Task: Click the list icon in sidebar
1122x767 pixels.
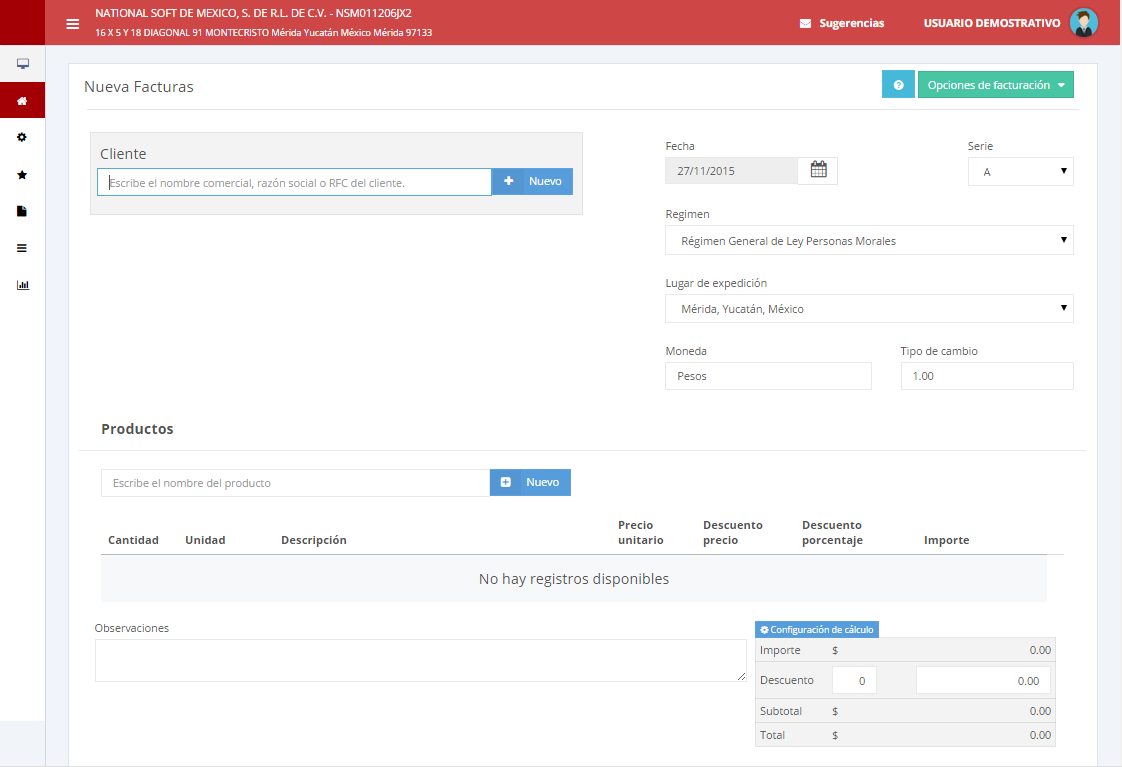Action: 22,248
